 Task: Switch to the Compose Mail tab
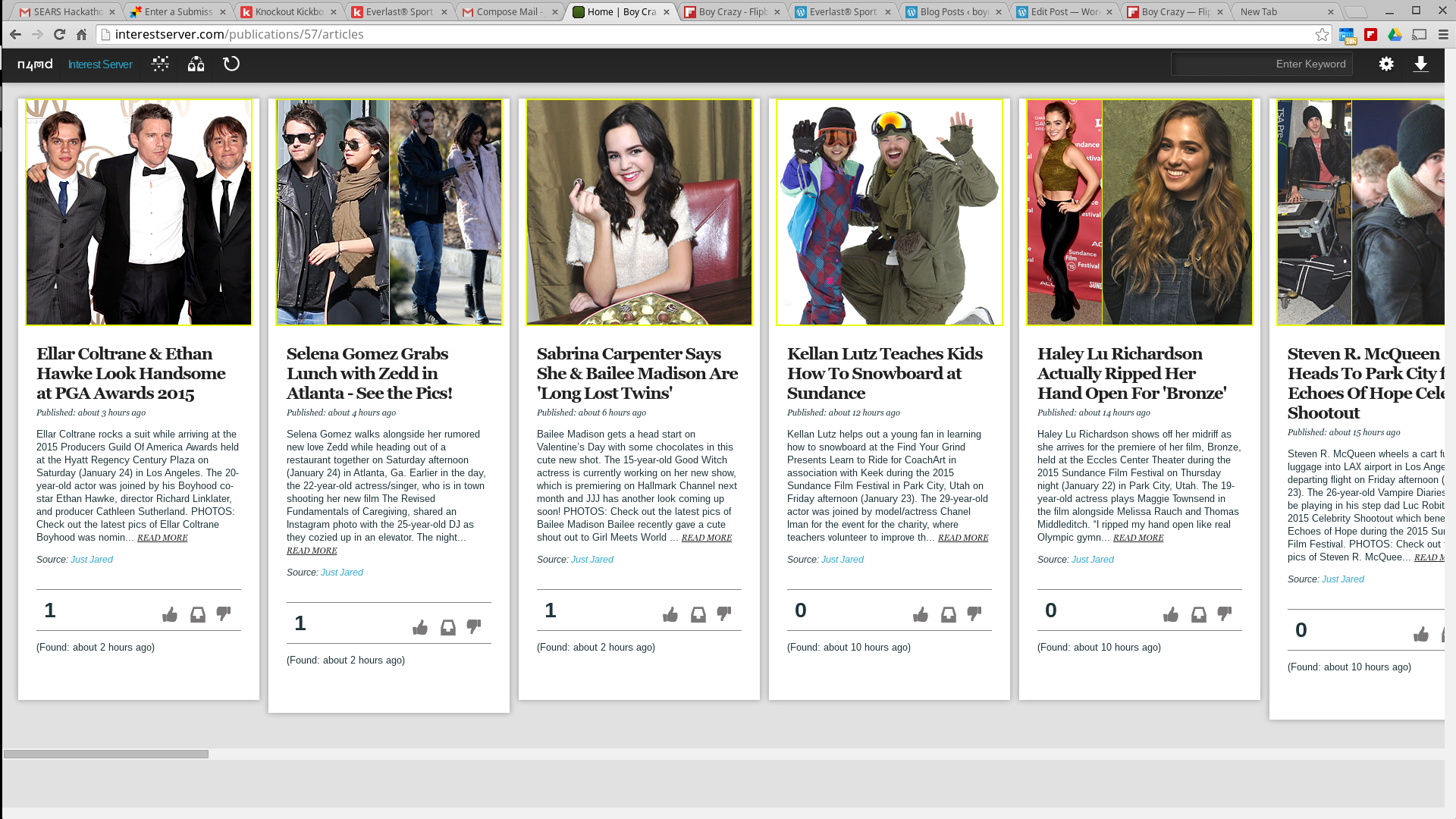(x=508, y=12)
